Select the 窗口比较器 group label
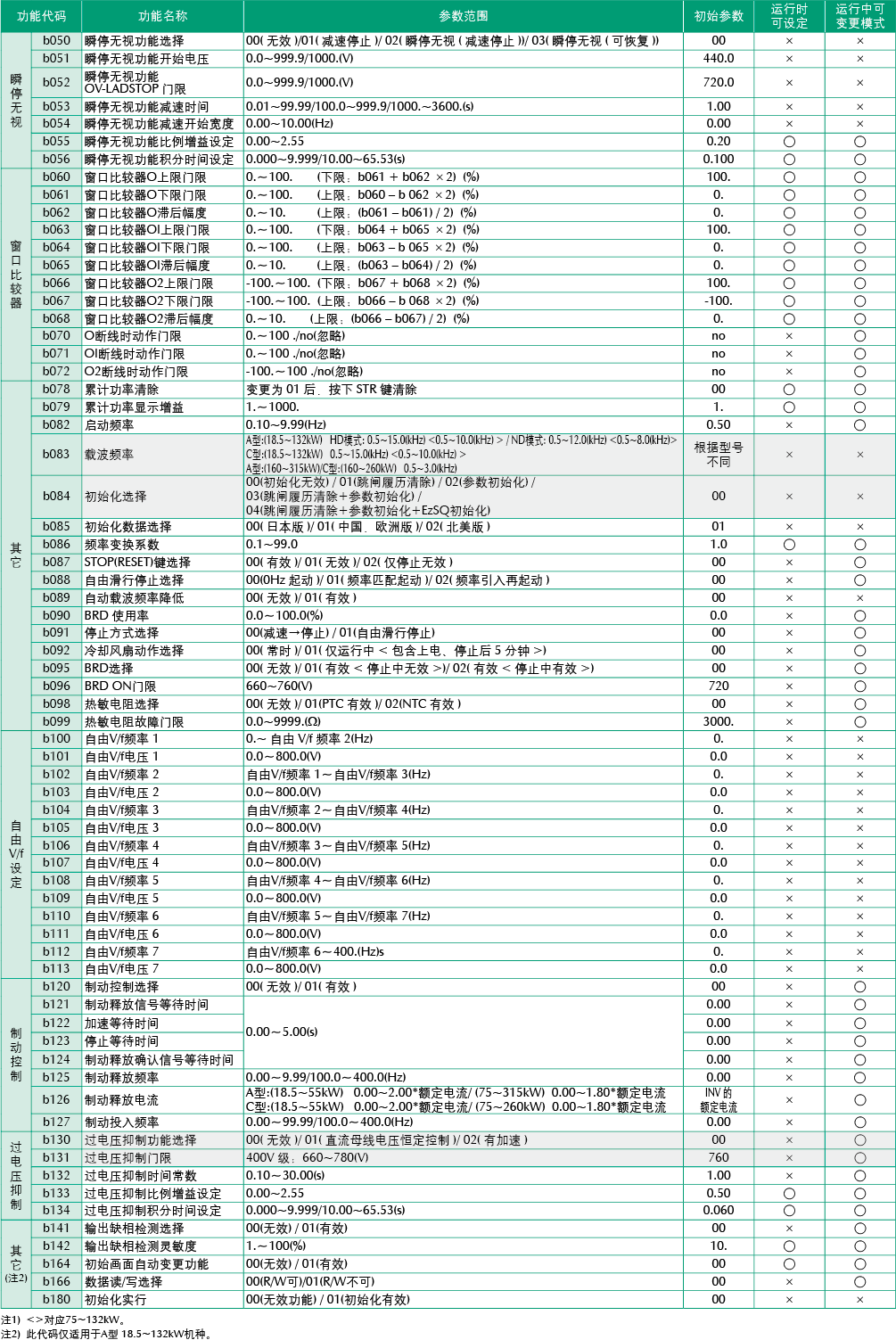The image size is (896, 1340). tap(16, 275)
